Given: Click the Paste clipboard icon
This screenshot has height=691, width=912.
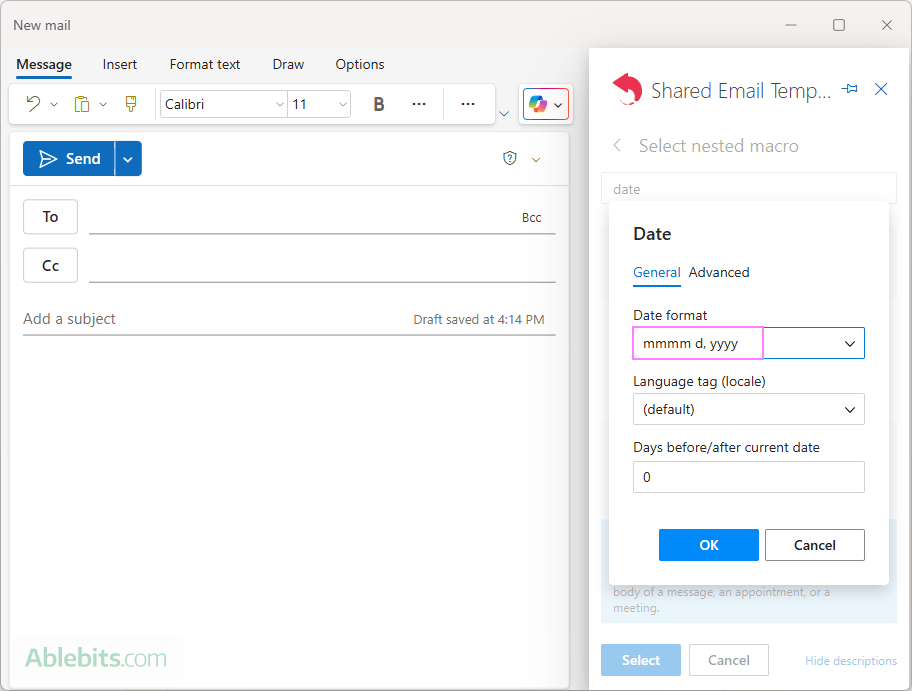Looking at the screenshot, I should coord(82,104).
